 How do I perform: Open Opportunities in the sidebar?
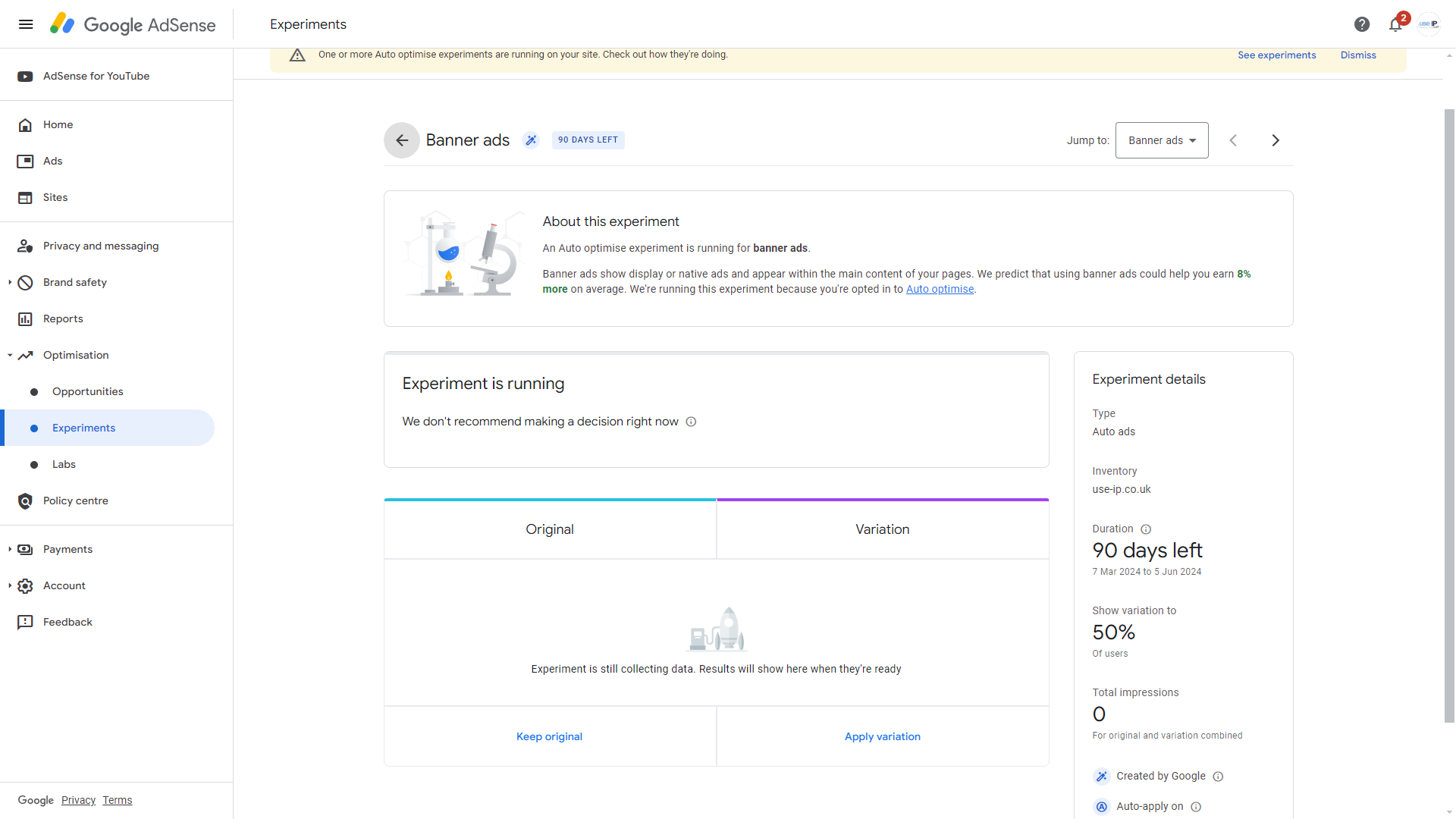click(x=88, y=391)
